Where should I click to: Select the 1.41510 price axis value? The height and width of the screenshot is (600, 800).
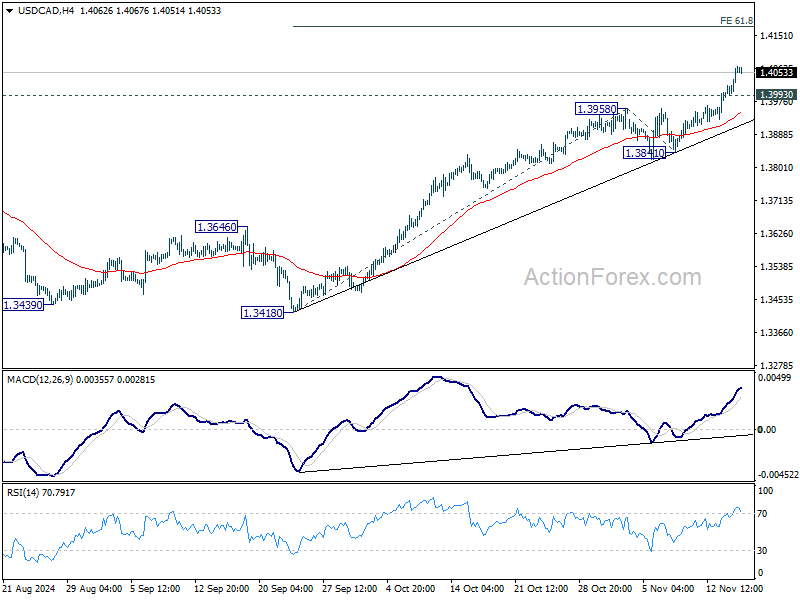point(777,36)
